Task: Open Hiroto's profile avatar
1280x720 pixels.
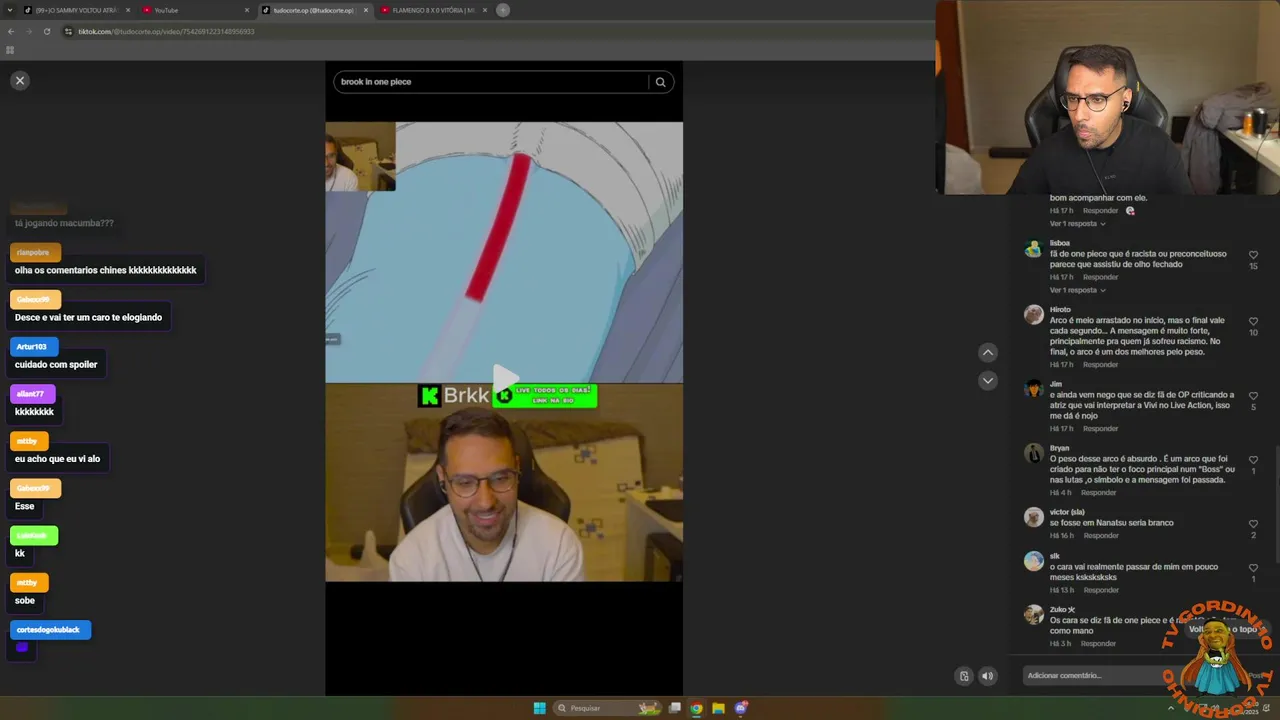Action: pyautogui.click(x=1034, y=315)
